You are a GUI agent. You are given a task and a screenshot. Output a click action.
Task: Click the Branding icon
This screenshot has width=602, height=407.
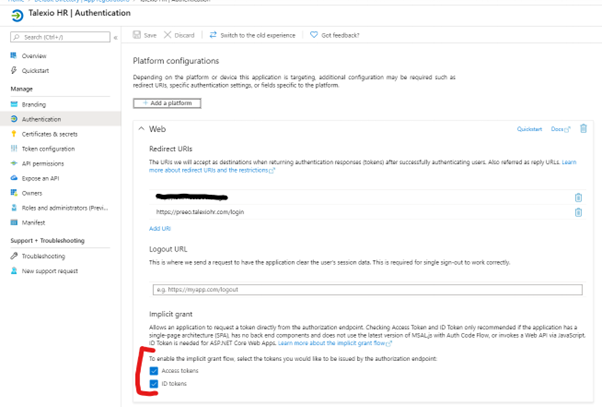tap(14, 104)
